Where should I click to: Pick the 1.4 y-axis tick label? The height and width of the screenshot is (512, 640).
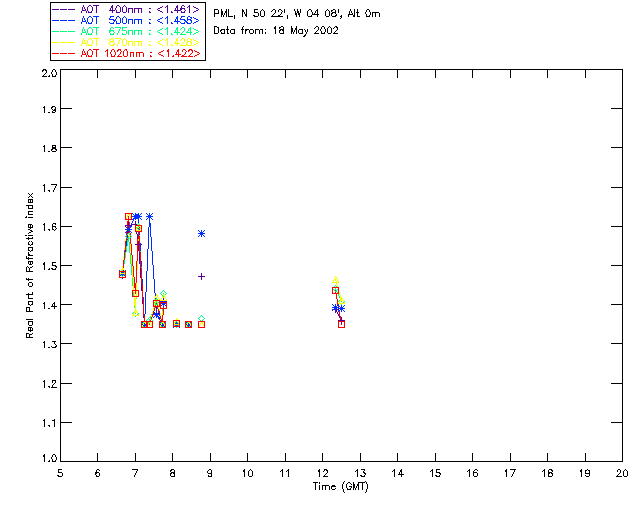click(x=49, y=305)
